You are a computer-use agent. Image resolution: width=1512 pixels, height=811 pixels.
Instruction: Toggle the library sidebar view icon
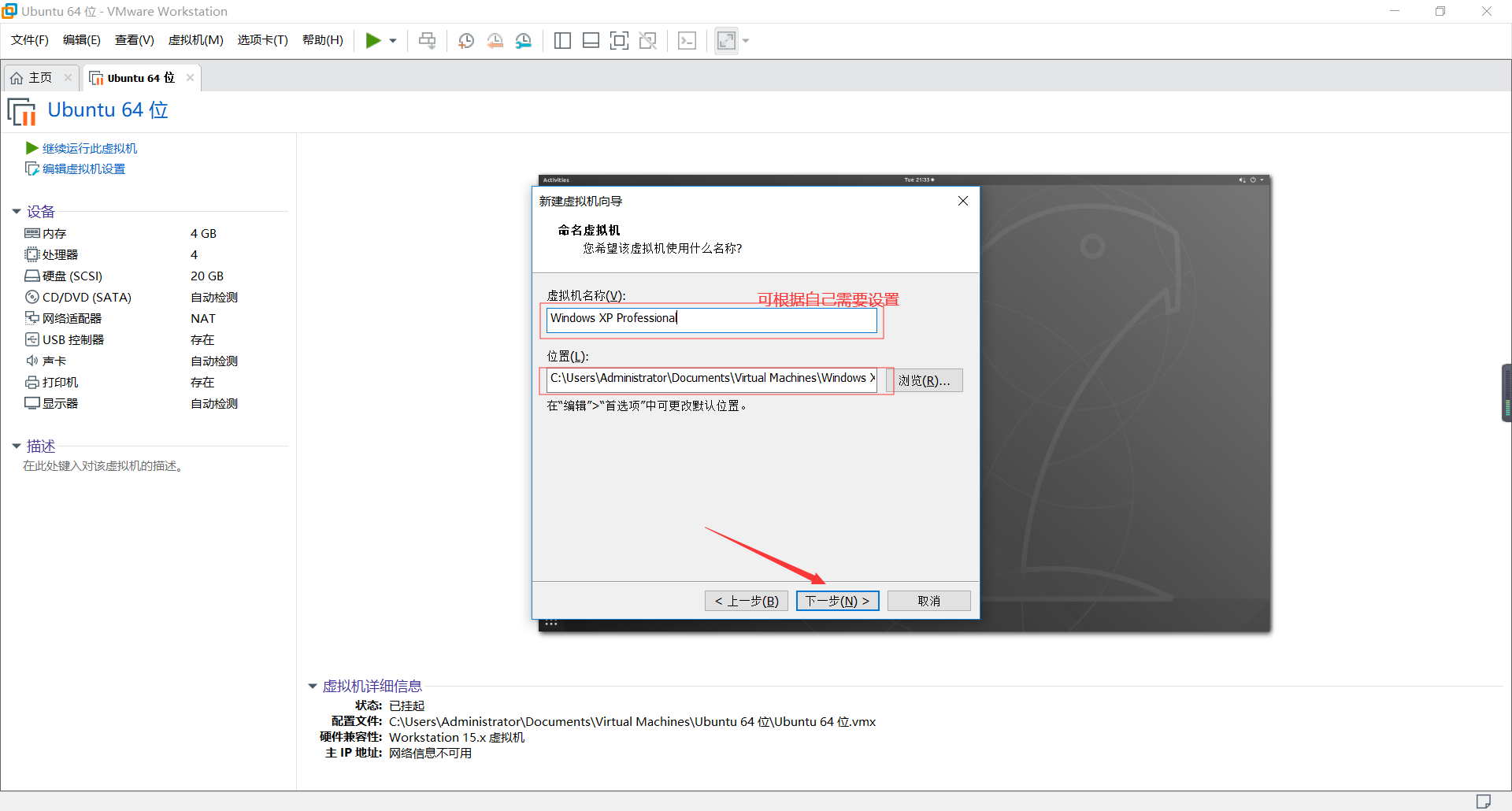click(562, 40)
